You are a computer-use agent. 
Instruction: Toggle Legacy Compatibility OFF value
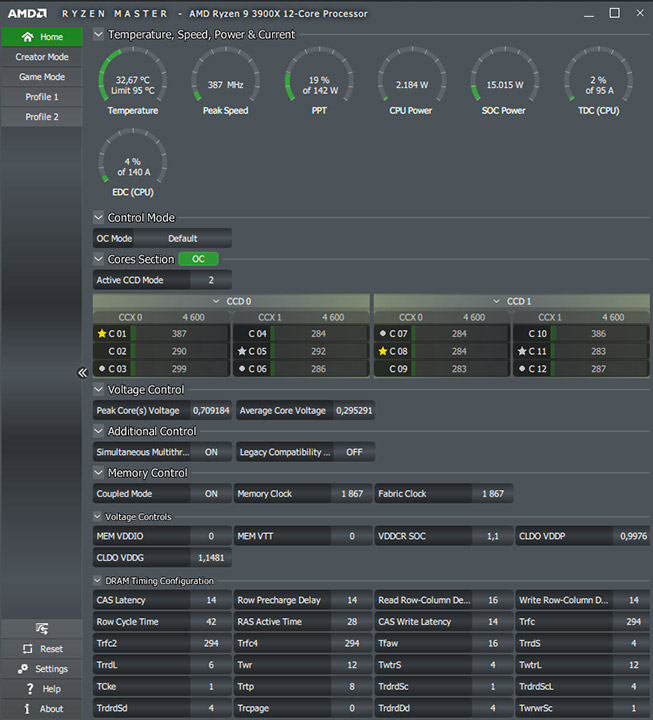[354, 452]
